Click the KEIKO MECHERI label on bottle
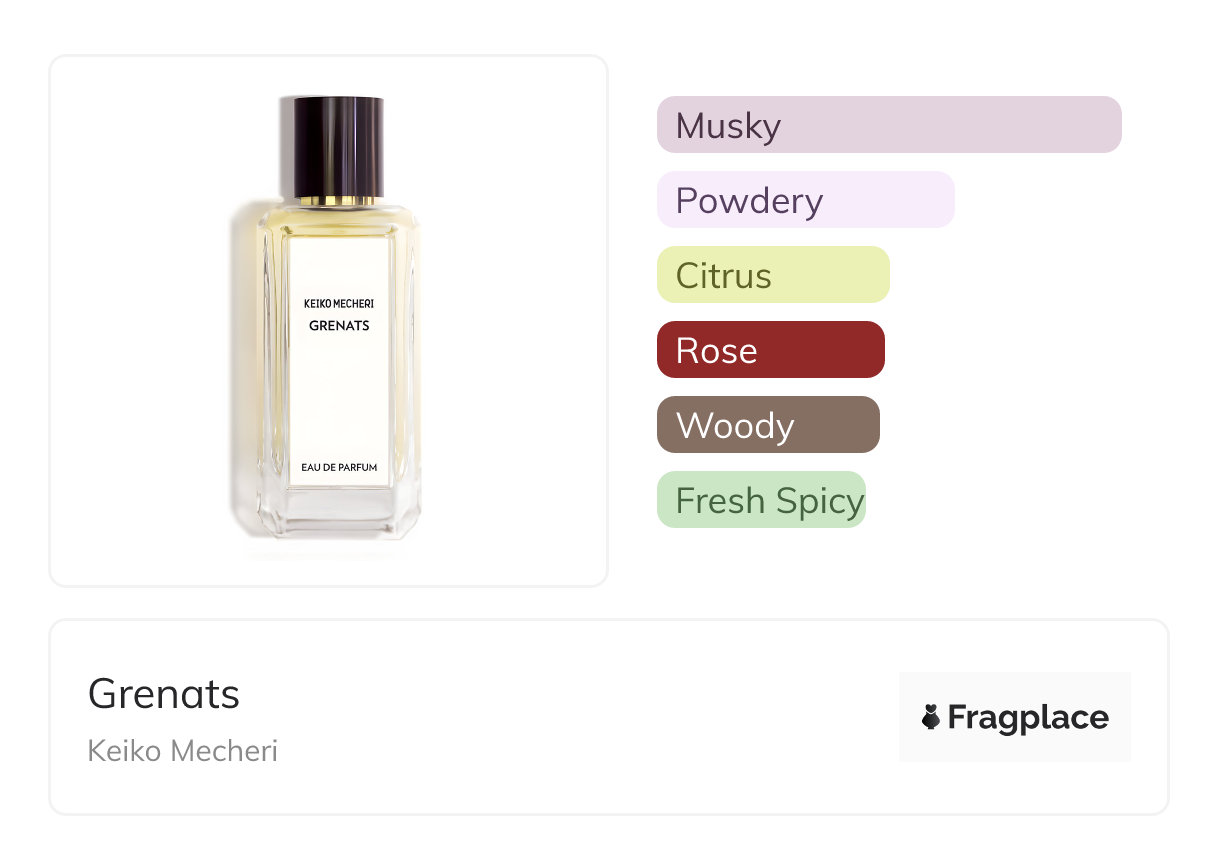 coord(339,304)
